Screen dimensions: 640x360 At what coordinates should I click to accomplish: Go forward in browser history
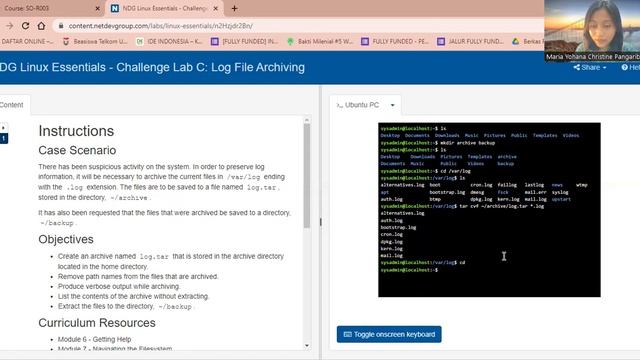[9, 26]
